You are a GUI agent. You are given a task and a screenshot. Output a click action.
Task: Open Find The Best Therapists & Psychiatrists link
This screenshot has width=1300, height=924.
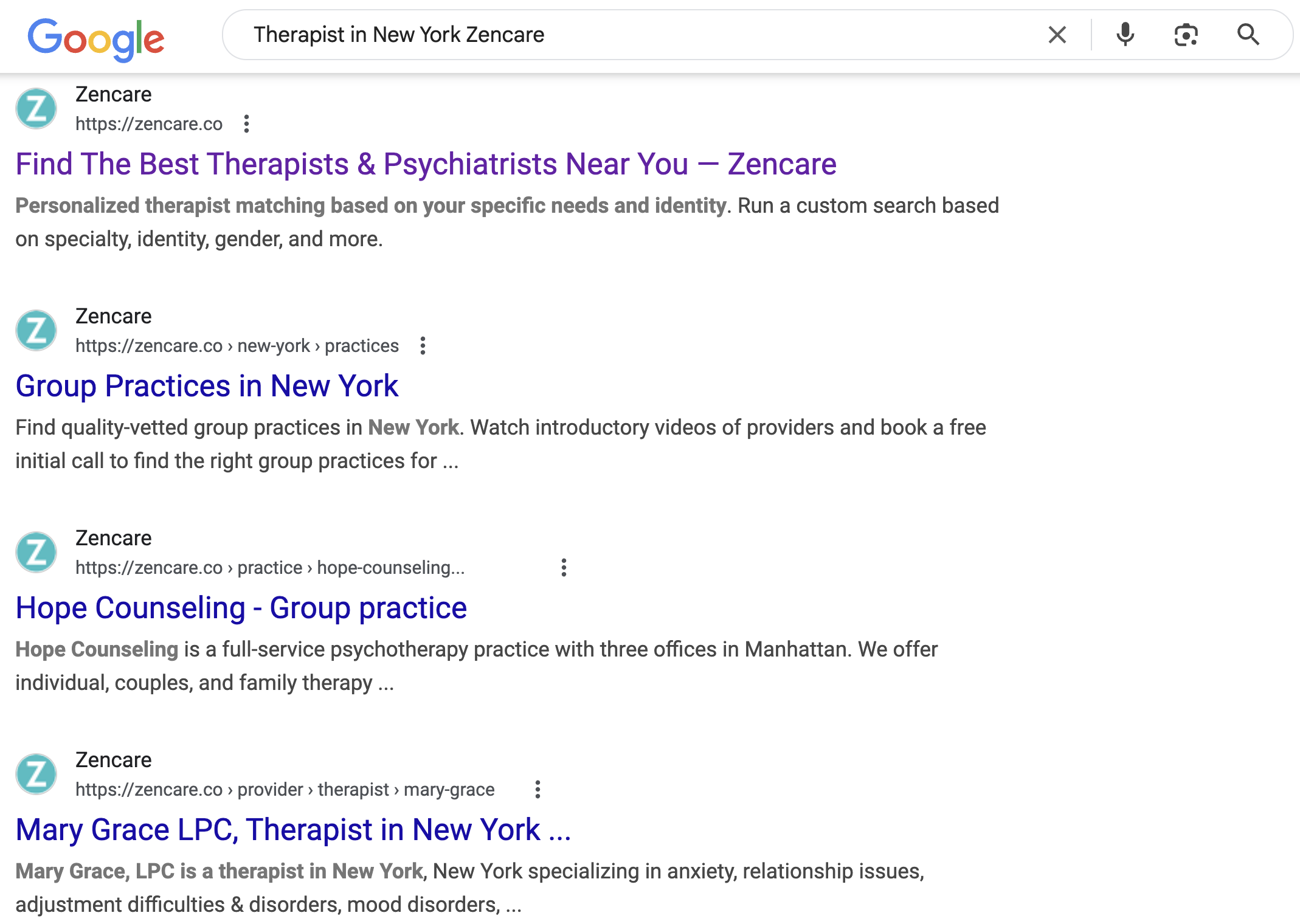(426, 164)
